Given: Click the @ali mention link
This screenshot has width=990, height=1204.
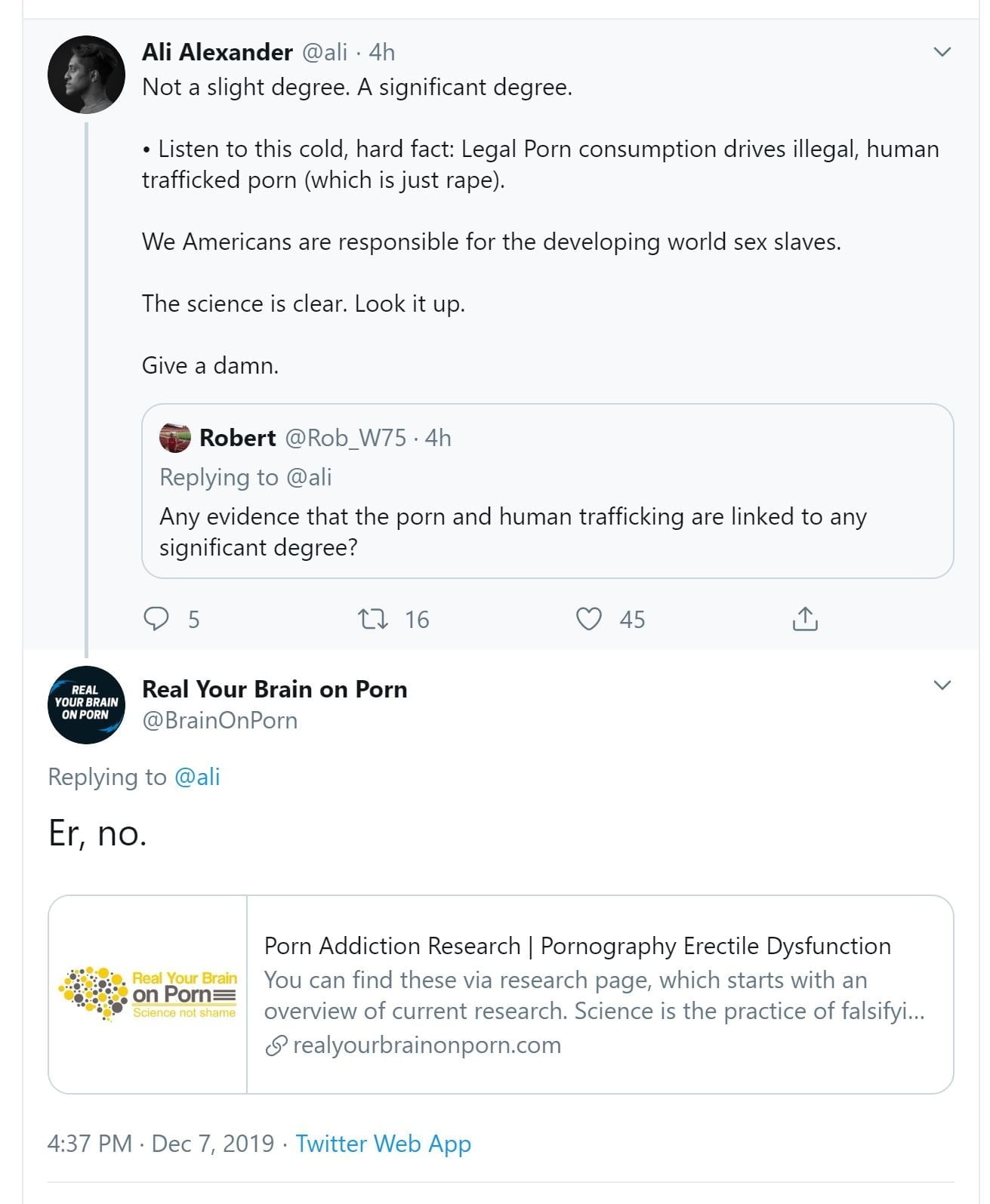Looking at the screenshot, I should coord(197,777).
